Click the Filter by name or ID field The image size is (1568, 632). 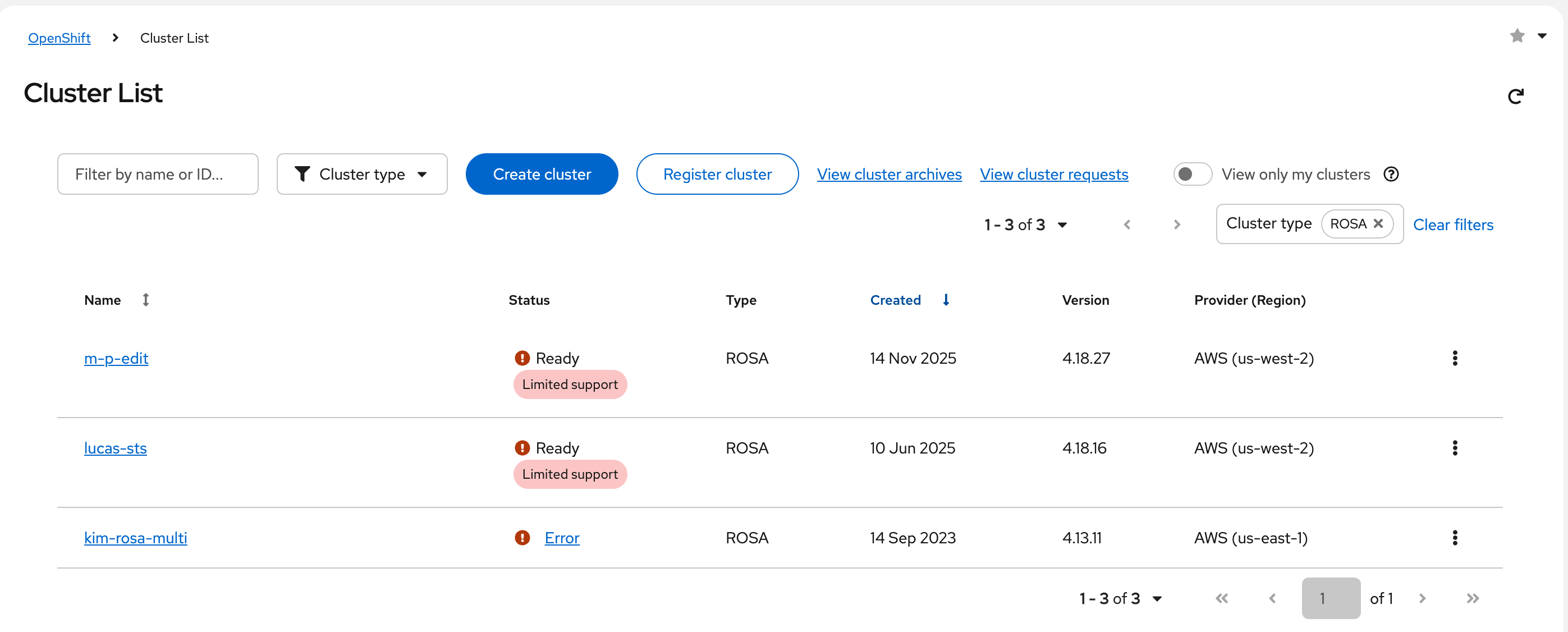[158, 174]
